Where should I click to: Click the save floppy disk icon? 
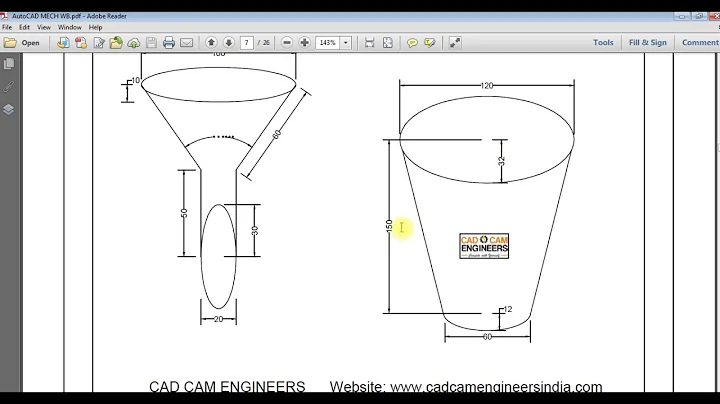tap(151, 43)
